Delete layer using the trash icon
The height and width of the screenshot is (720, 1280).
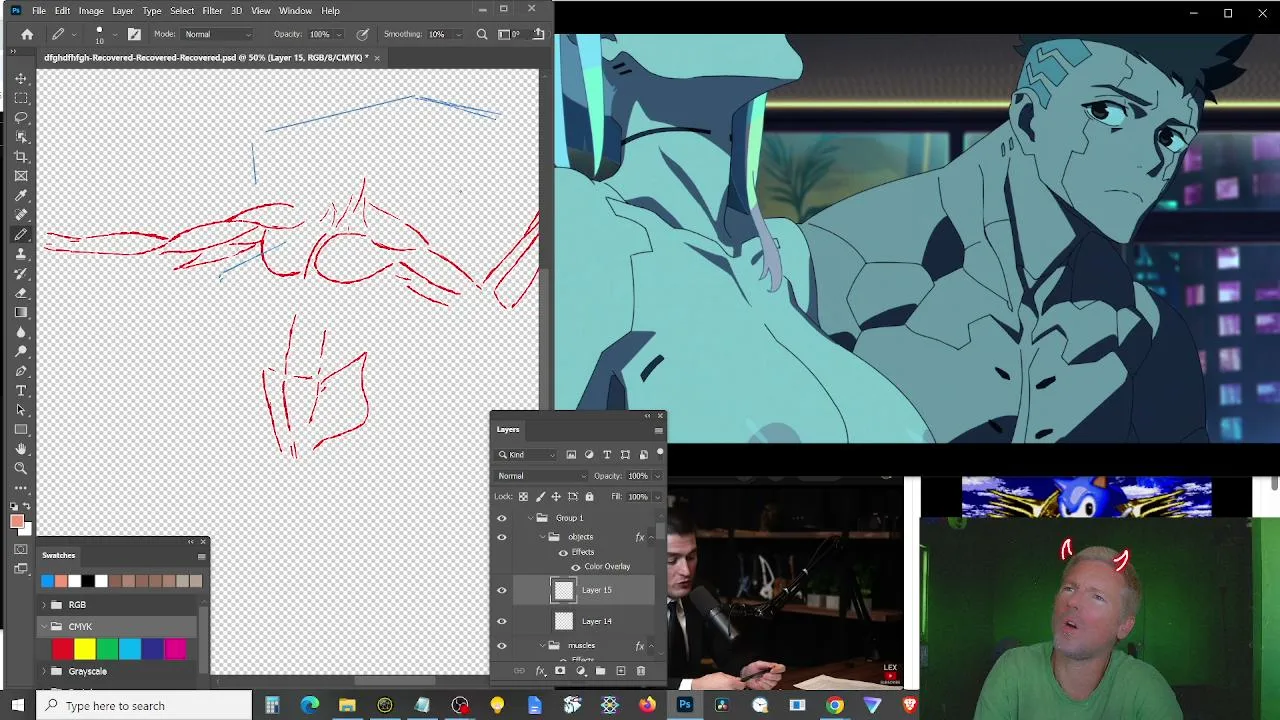[641, 671]
